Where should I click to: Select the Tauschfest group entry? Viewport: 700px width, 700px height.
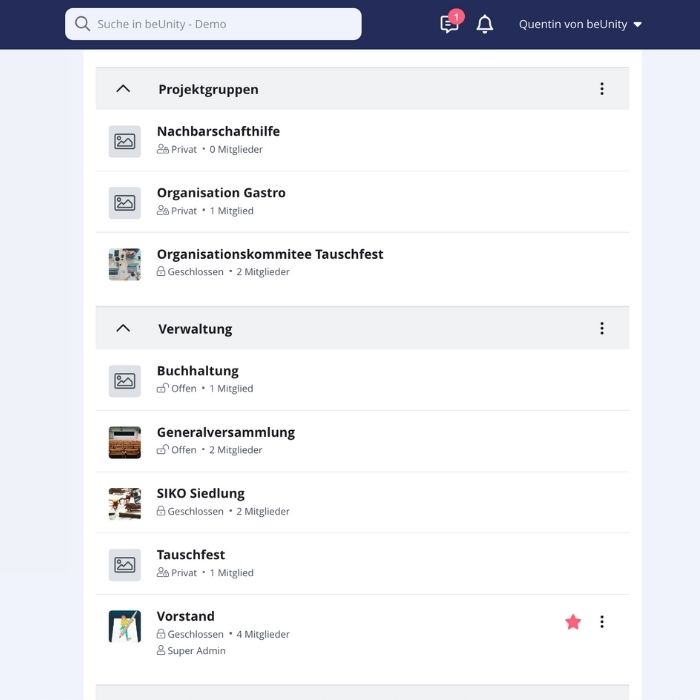(191, 555)
